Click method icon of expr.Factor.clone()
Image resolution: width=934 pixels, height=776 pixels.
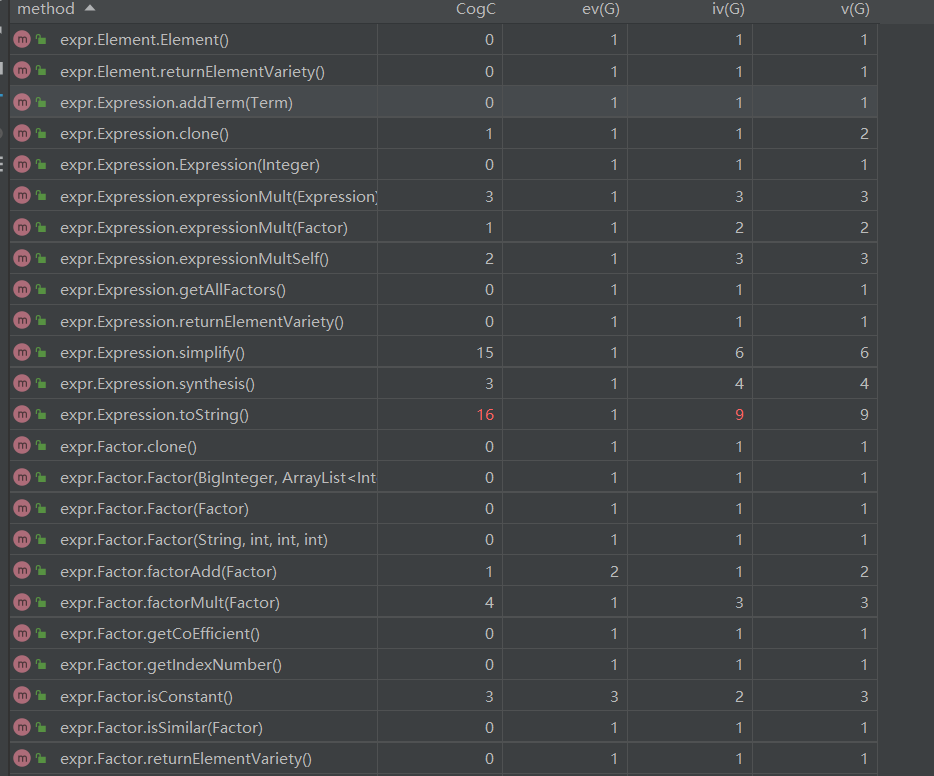[x=22, y=446]
